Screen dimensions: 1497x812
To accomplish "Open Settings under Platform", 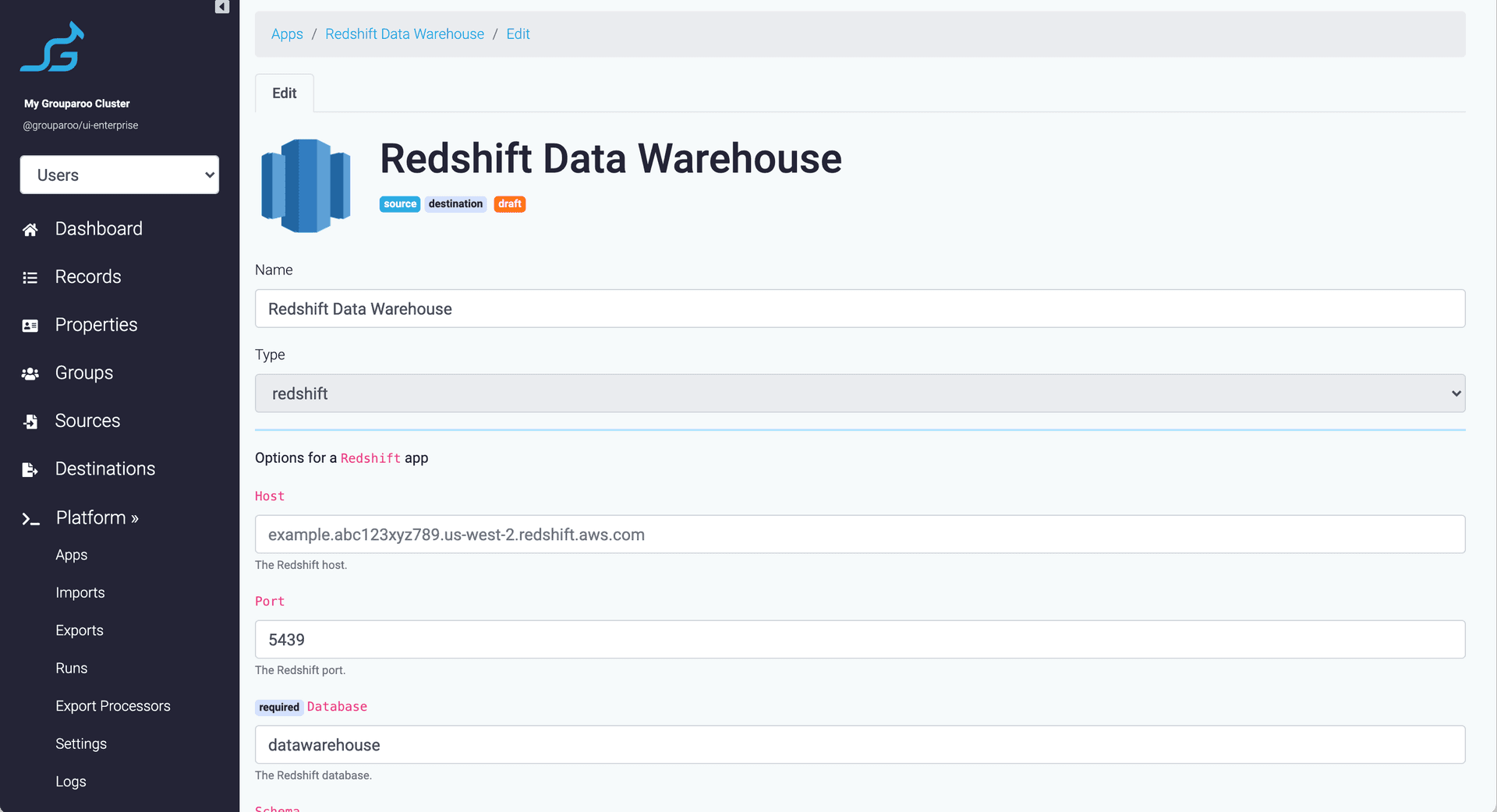I will click(81, 743).
